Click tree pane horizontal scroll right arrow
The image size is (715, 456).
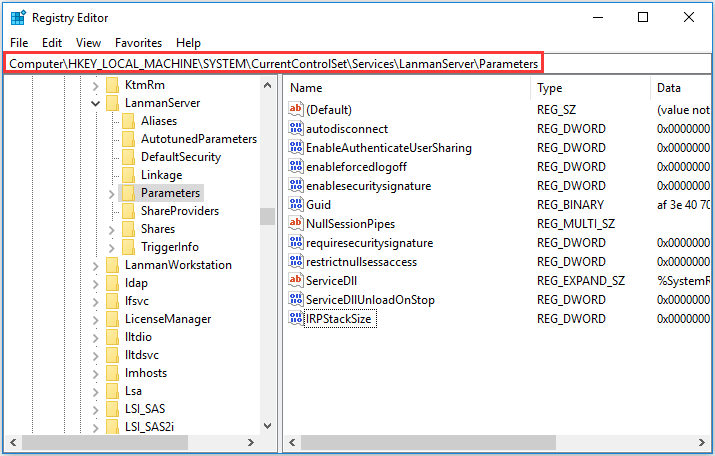[x=250, y=442]
